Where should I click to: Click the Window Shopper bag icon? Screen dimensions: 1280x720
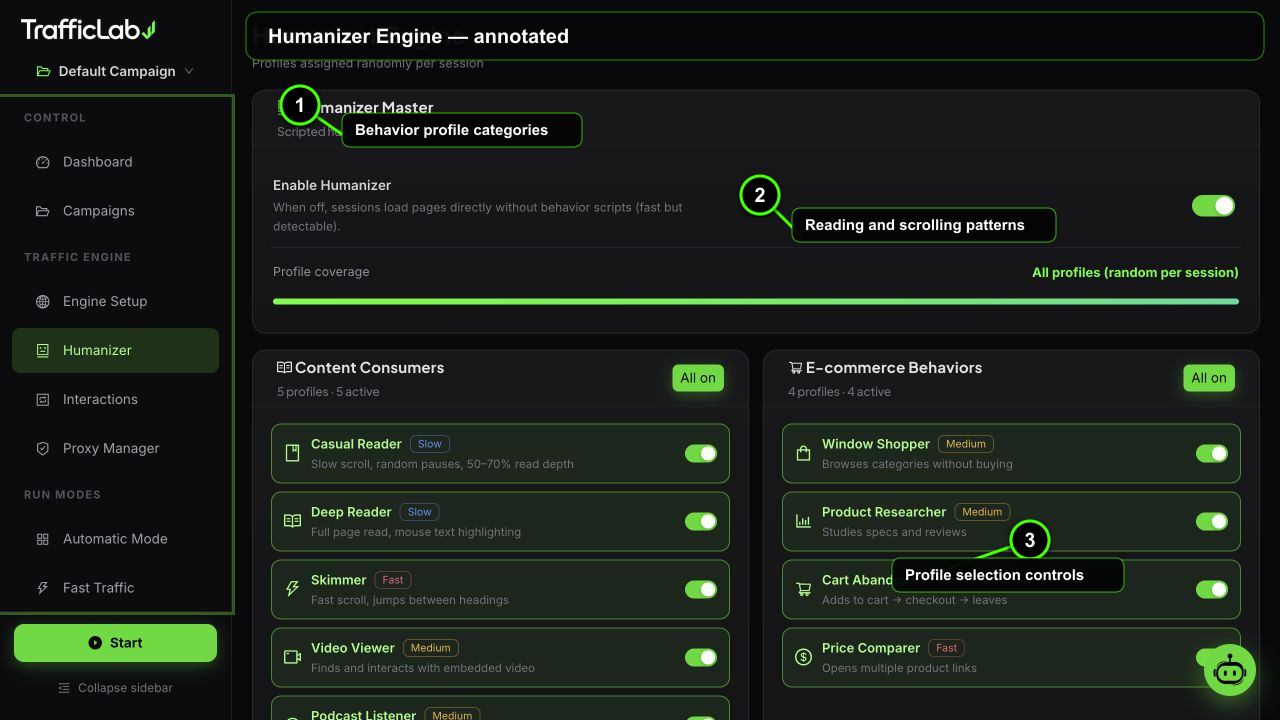click(x=803, y=453)
